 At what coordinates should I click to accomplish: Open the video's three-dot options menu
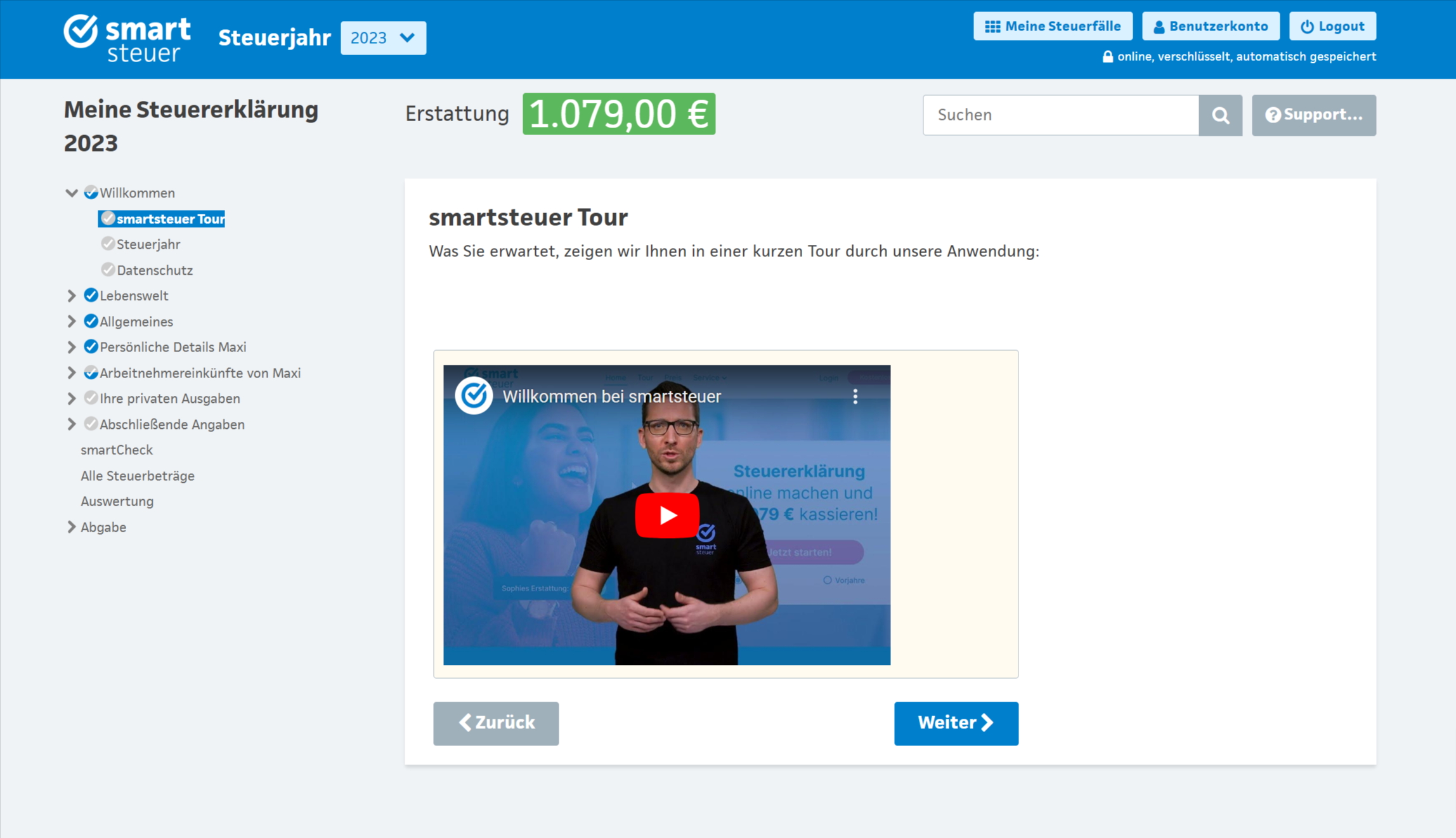click(855, 396)
